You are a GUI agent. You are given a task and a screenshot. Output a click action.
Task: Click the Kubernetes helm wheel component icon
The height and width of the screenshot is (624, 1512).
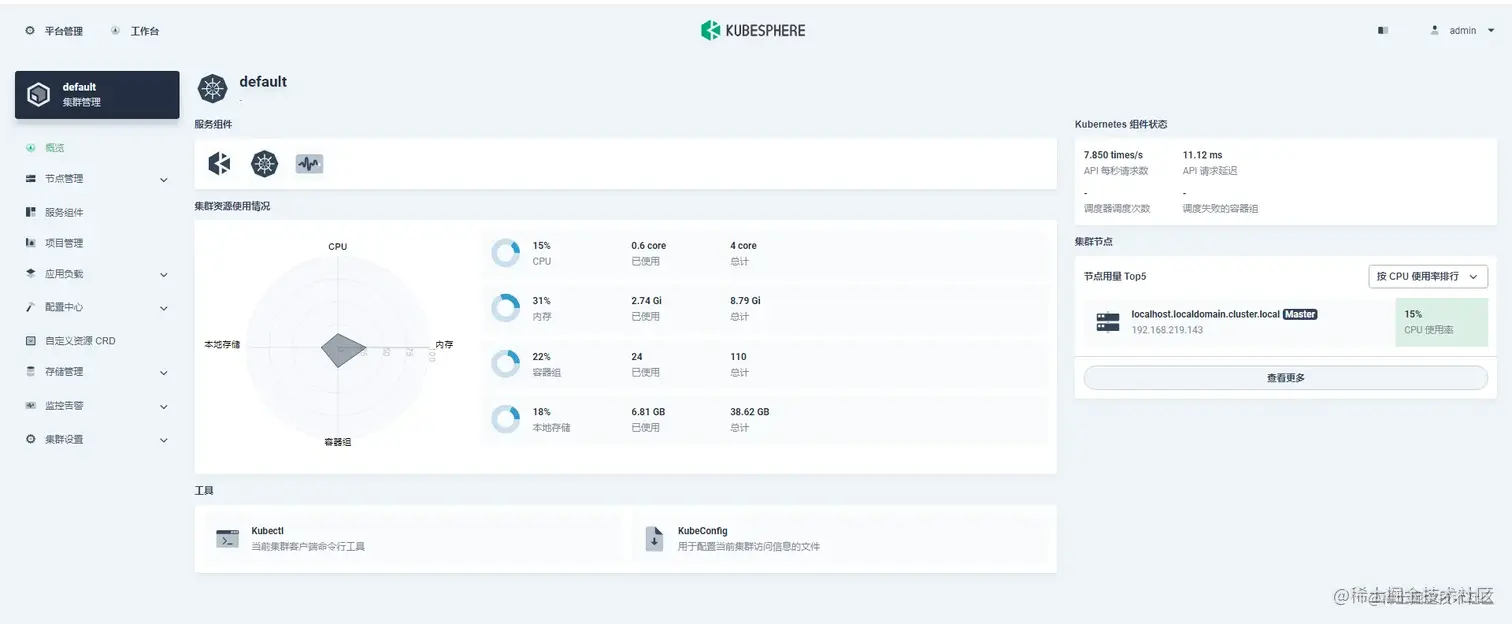[264, 163]
